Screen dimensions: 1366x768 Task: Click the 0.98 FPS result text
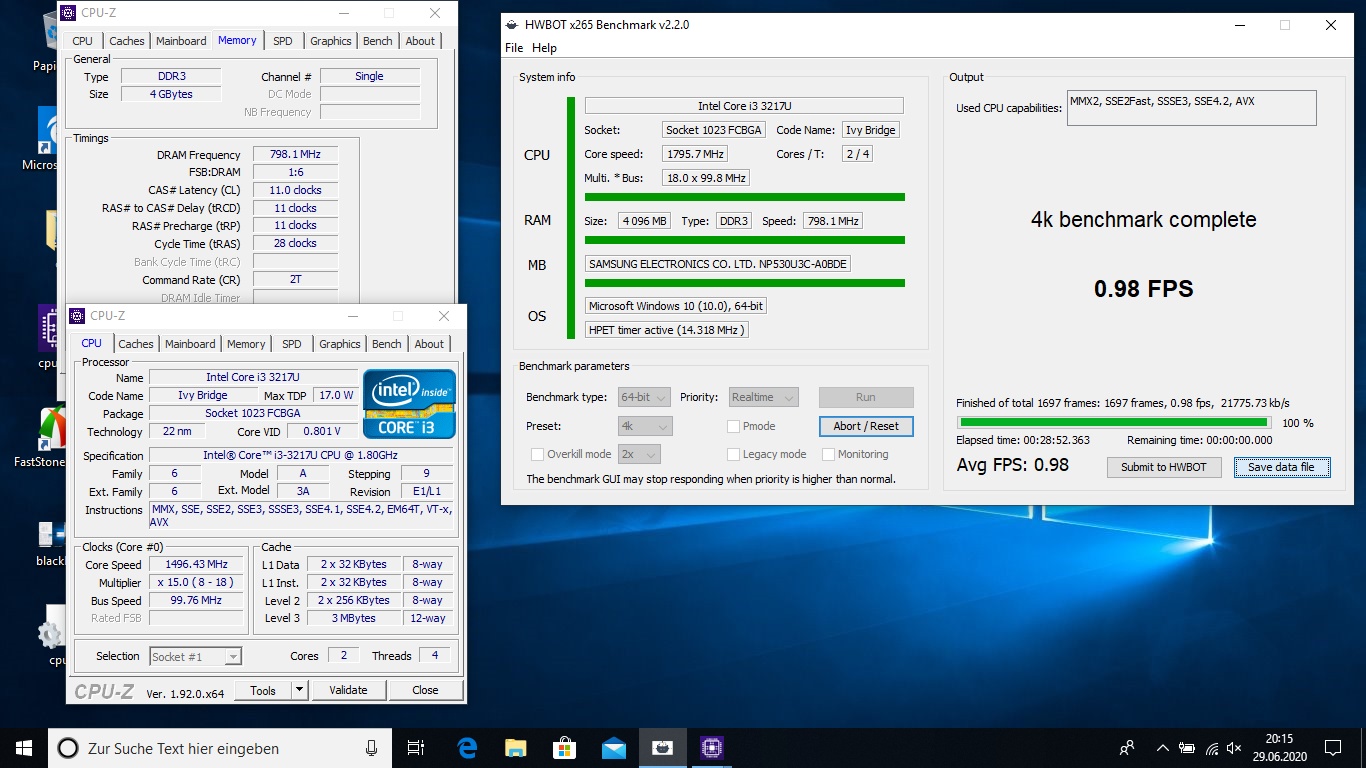[x=1144, y=289]
